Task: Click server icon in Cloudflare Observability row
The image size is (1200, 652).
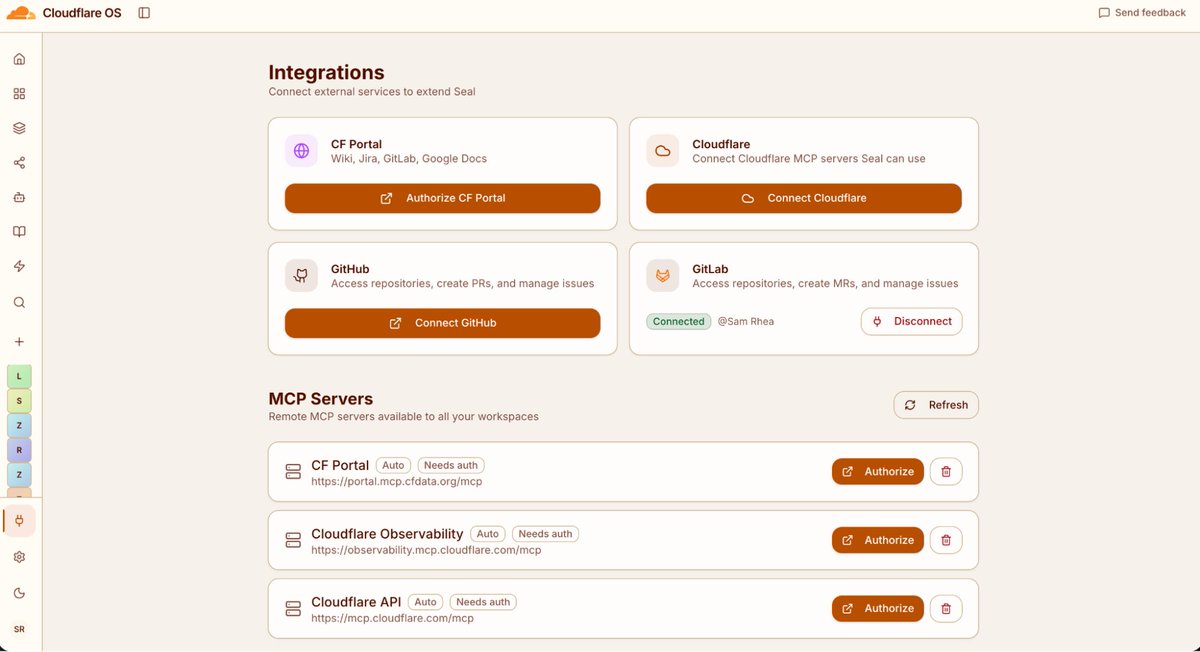Action: (293, 540)
